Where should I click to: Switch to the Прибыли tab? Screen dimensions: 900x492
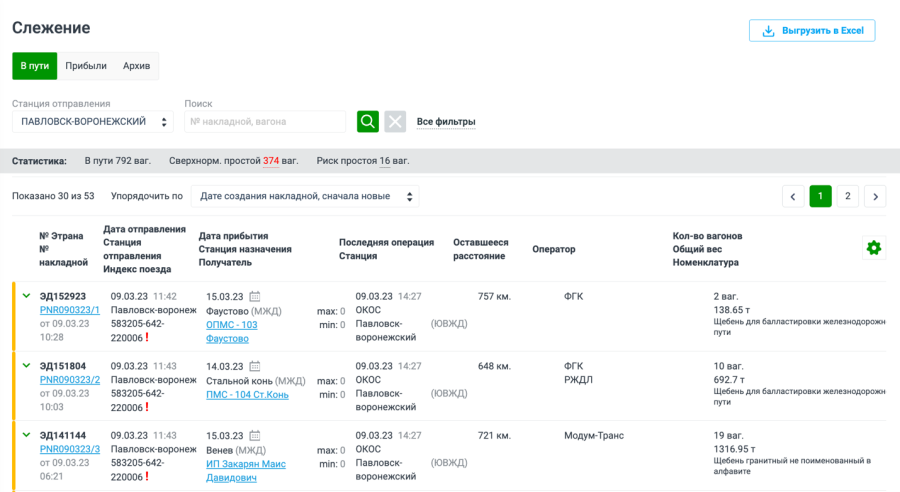[86, 66]
